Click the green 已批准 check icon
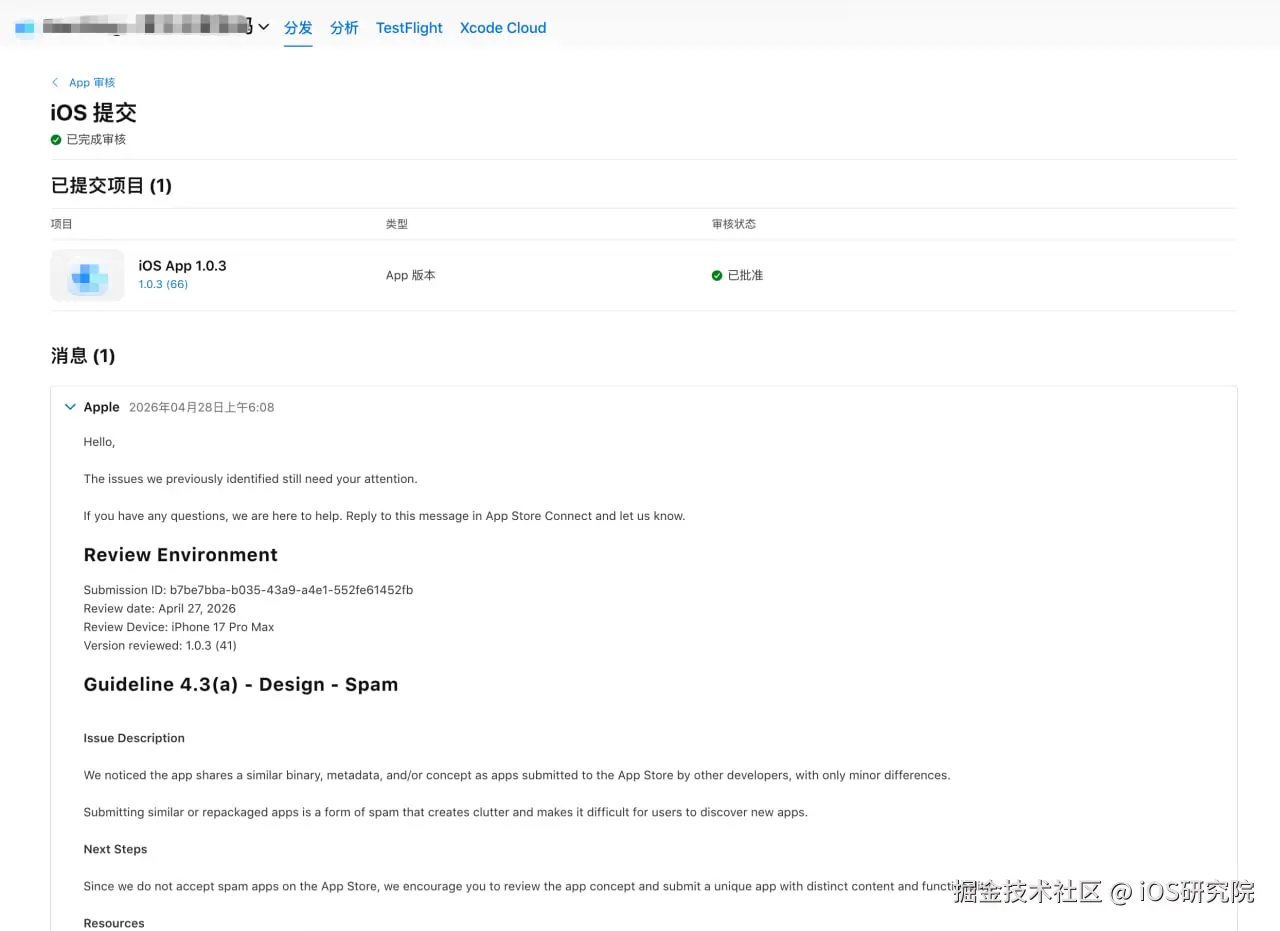 (x=717, y=275)
